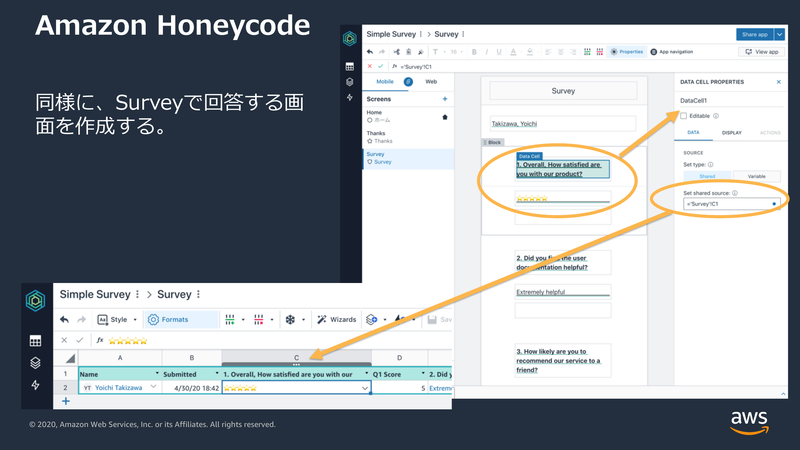Click Honeycode logo in the table window
This screenshot has height=450, width=800.
tap(35, 301)
